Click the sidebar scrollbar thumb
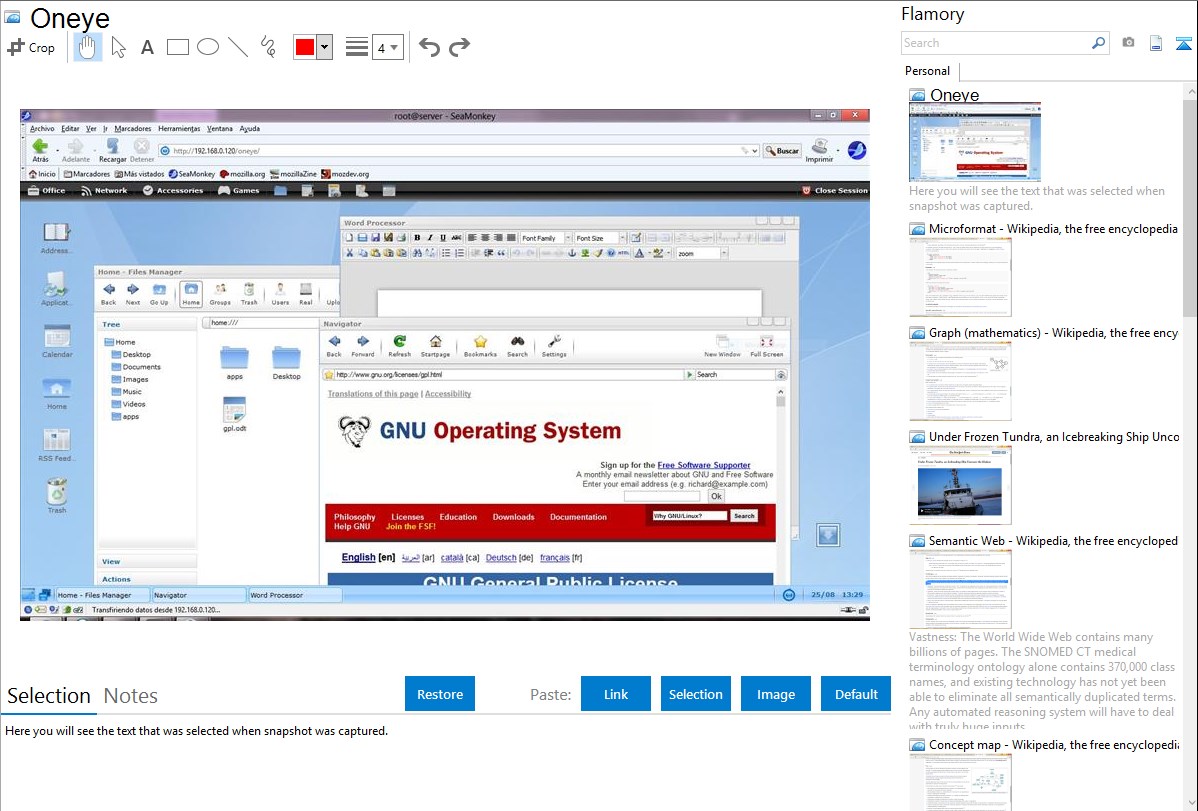Viewport: 1198px width, 811px height. [1190, 206]
